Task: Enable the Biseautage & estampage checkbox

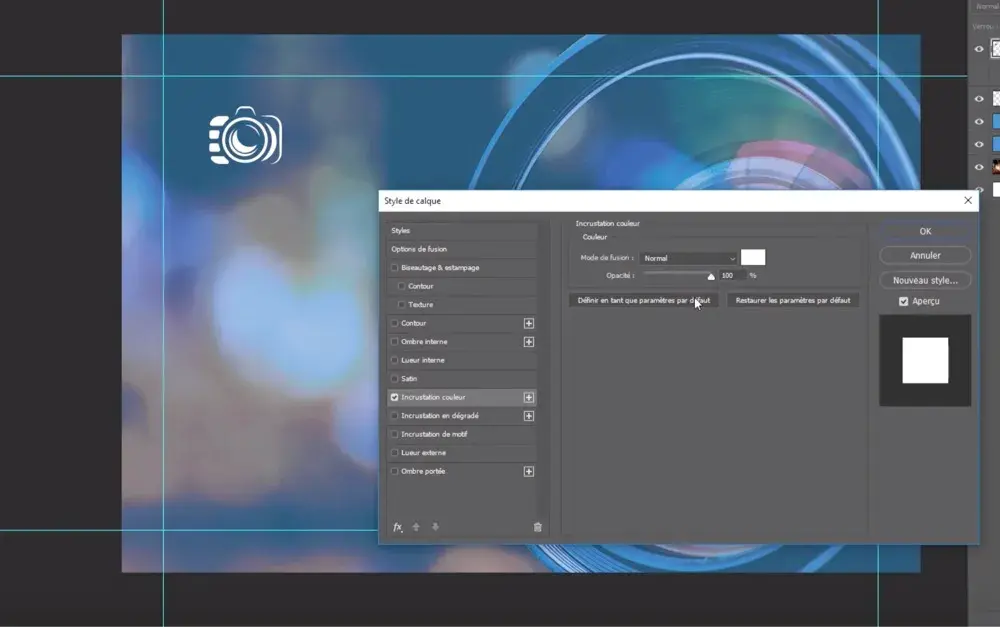Action: click(394, 268)
